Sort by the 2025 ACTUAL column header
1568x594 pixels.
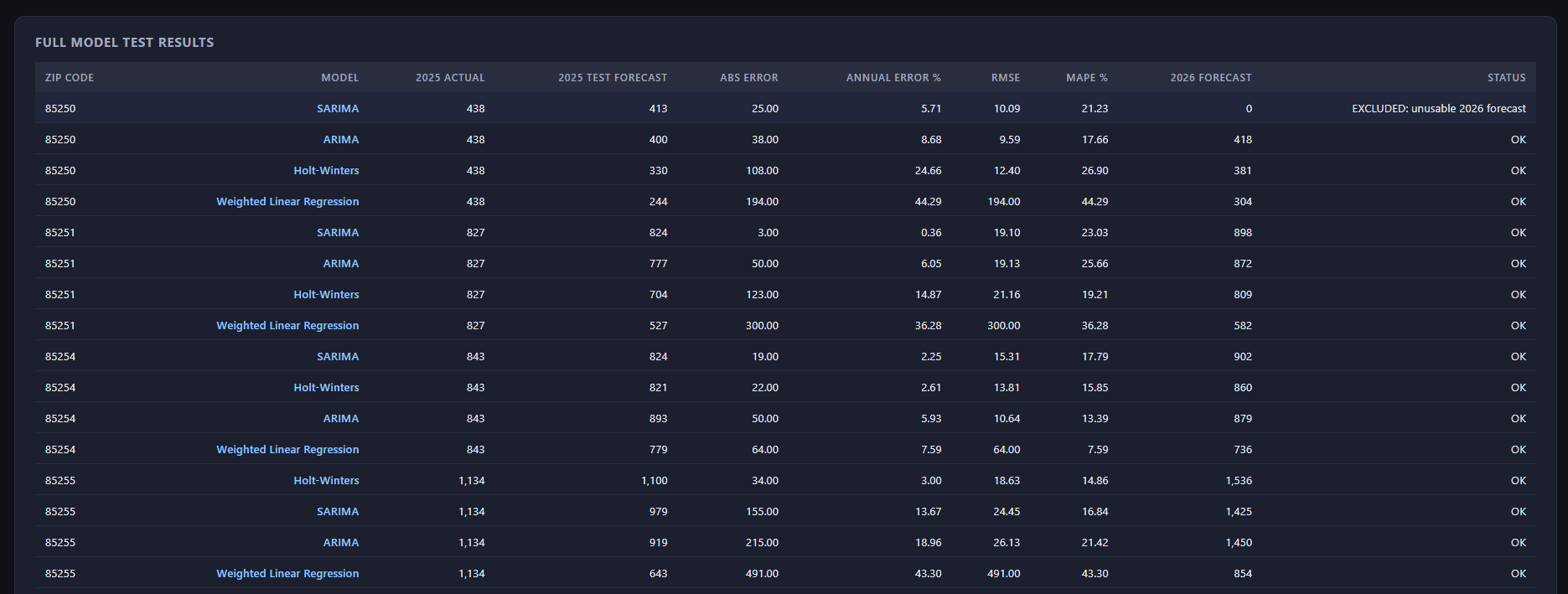pyautogui.click(x=450, y=78)
